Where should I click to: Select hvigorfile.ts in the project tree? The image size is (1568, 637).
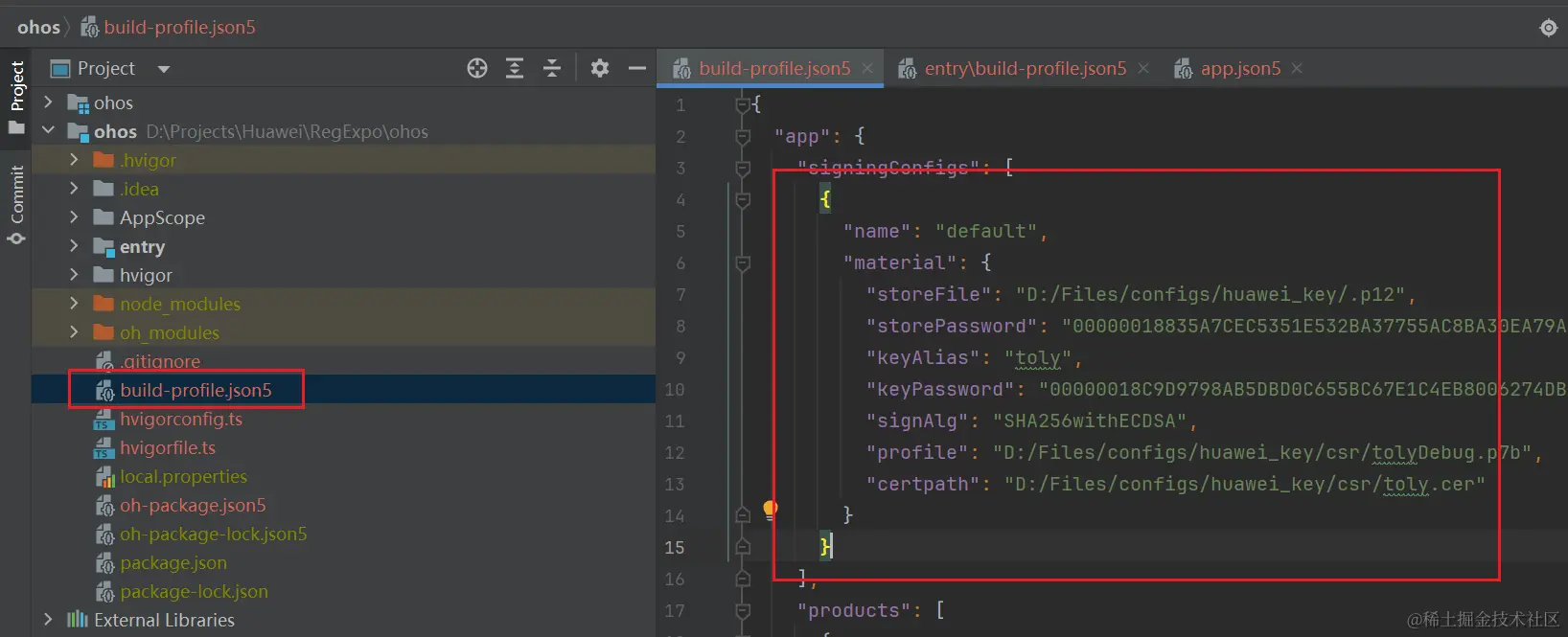167,447
